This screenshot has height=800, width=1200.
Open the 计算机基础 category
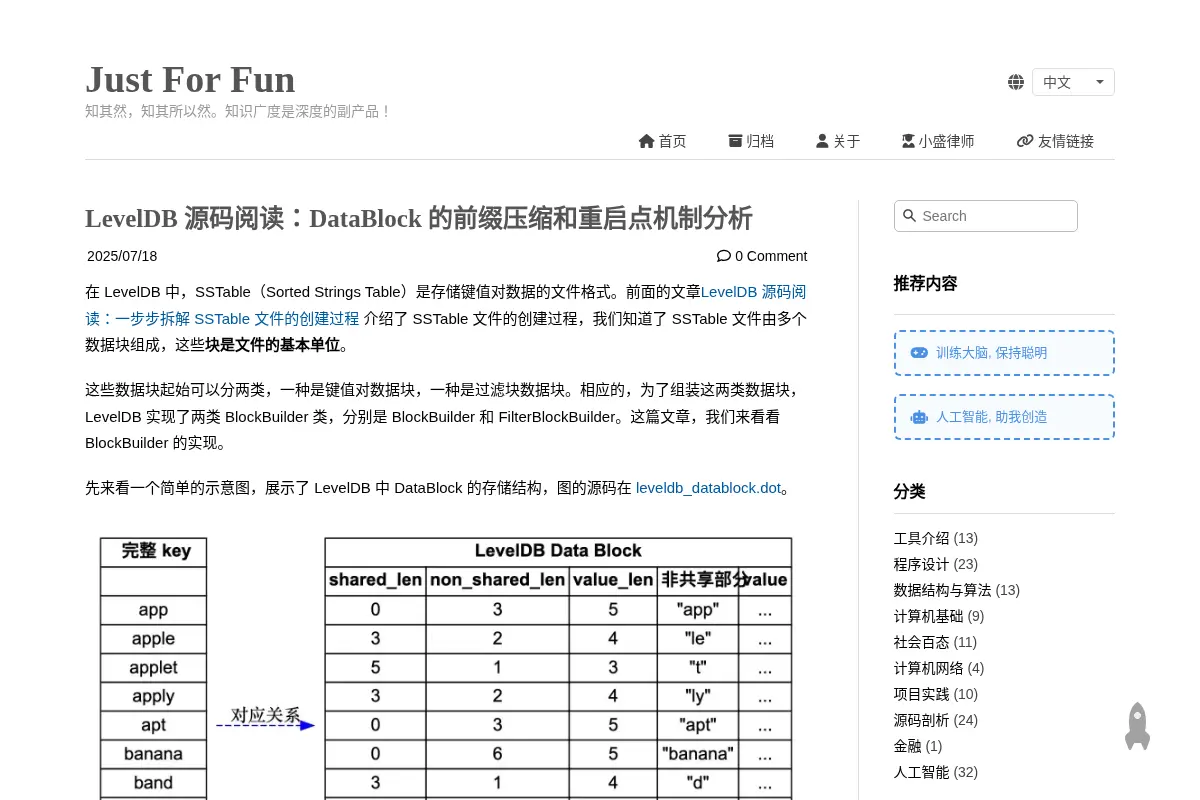928,616
